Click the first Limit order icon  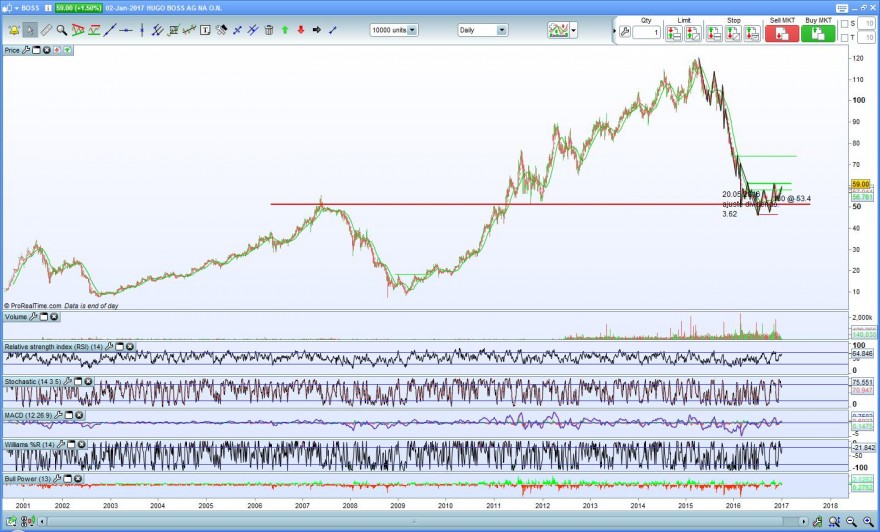point(673,33)
